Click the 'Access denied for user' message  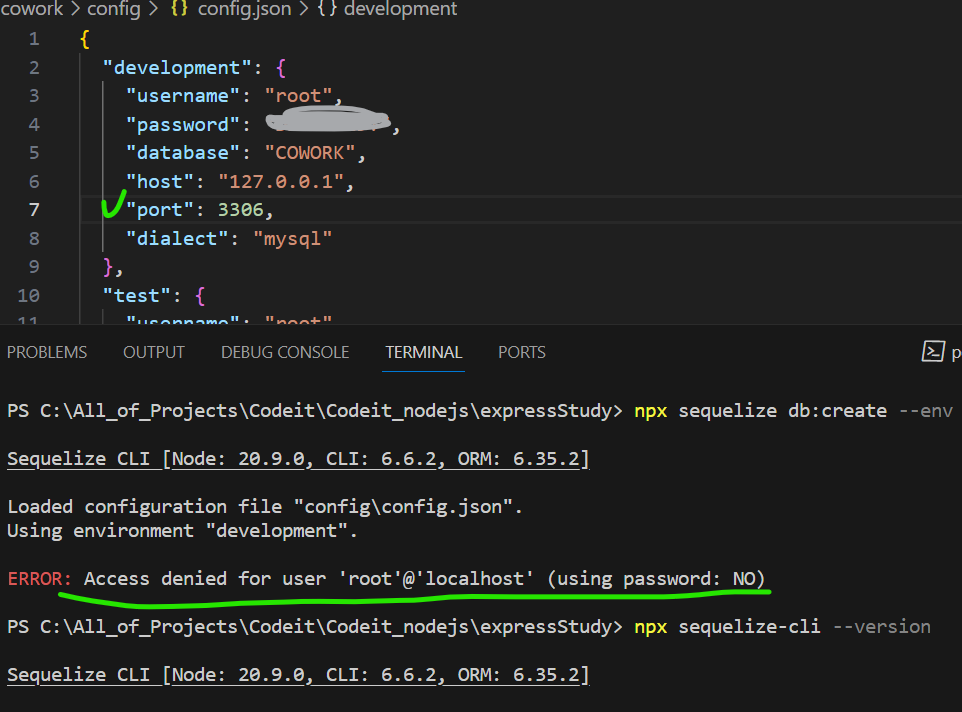pos(425,578)
